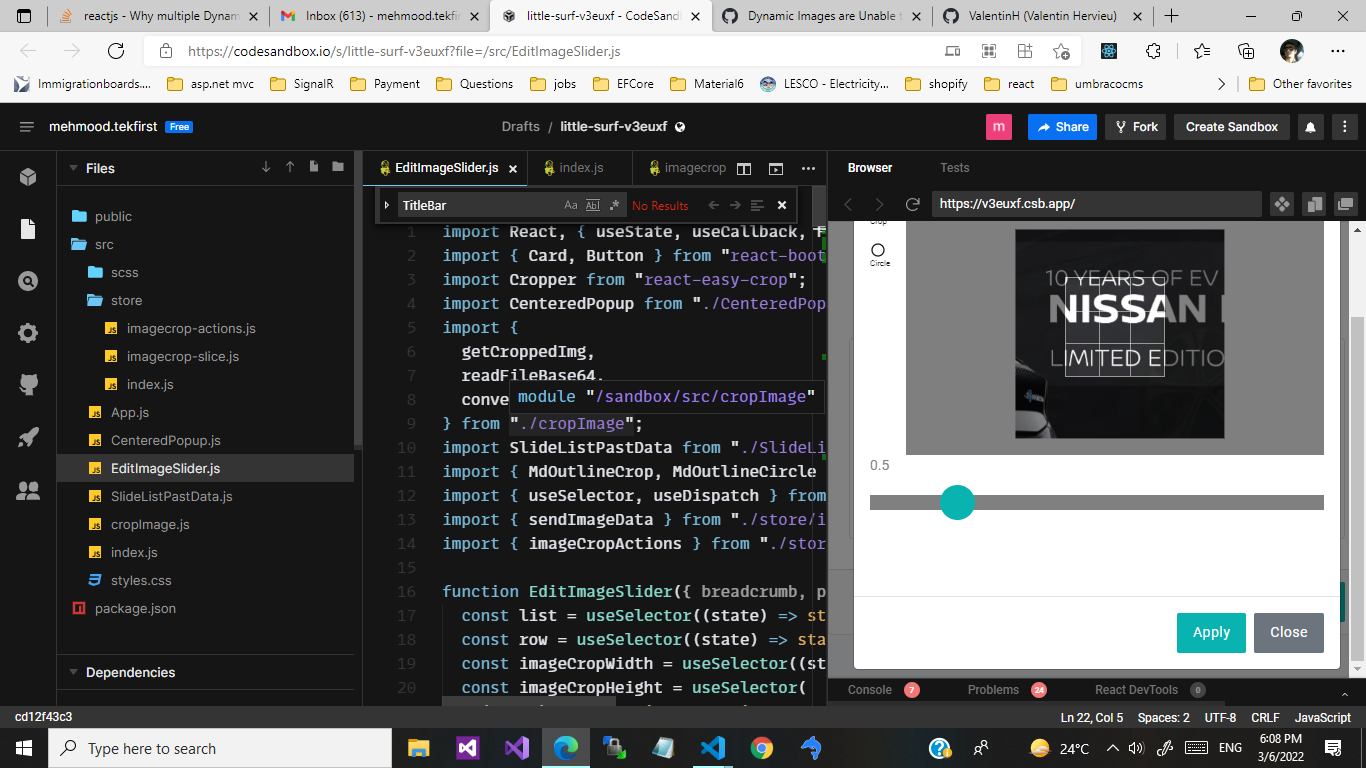Click the open preview pane icon

(775, 168)
